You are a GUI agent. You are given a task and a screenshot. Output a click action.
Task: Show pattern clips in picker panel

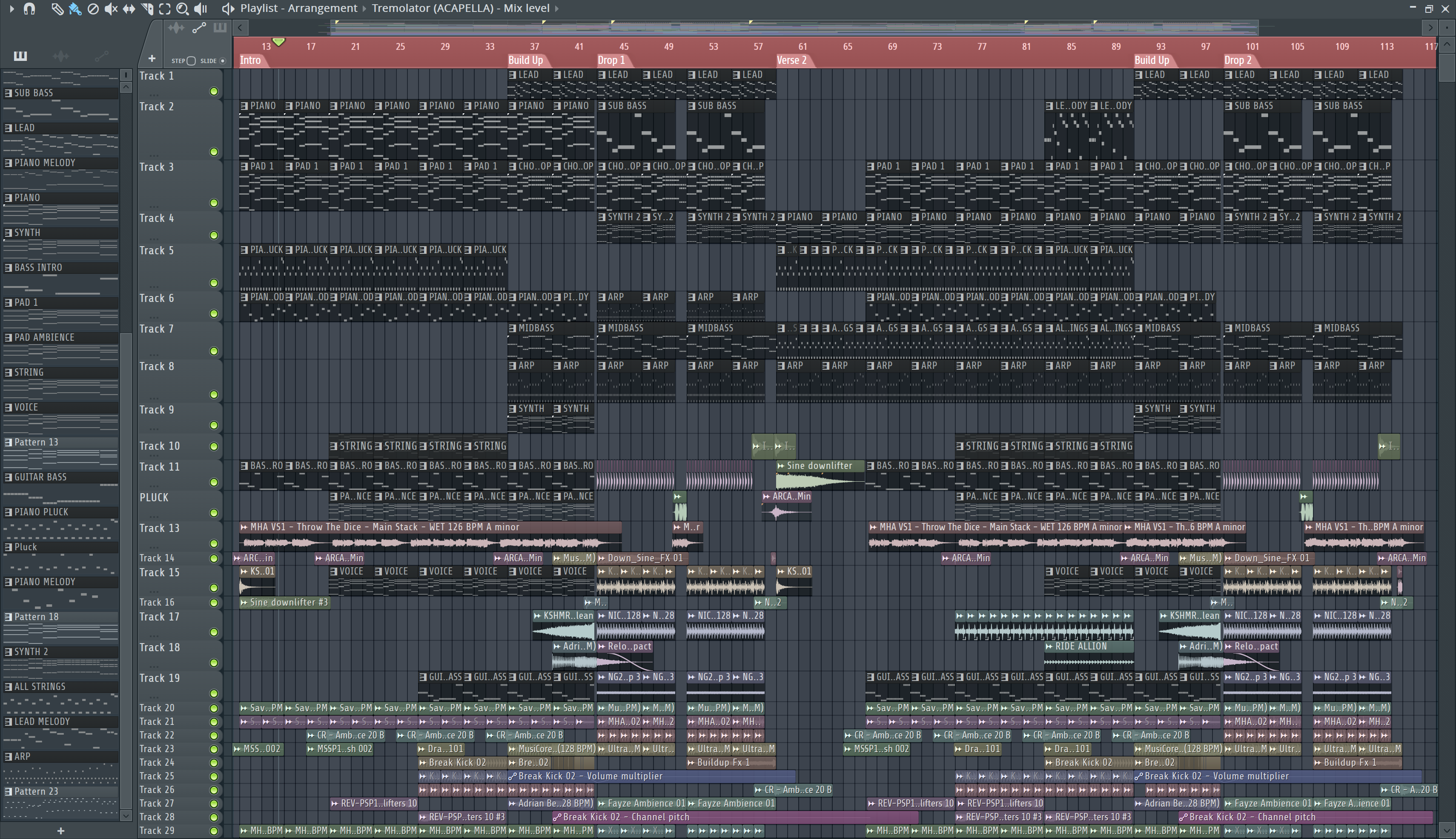(x=20, y=56)
